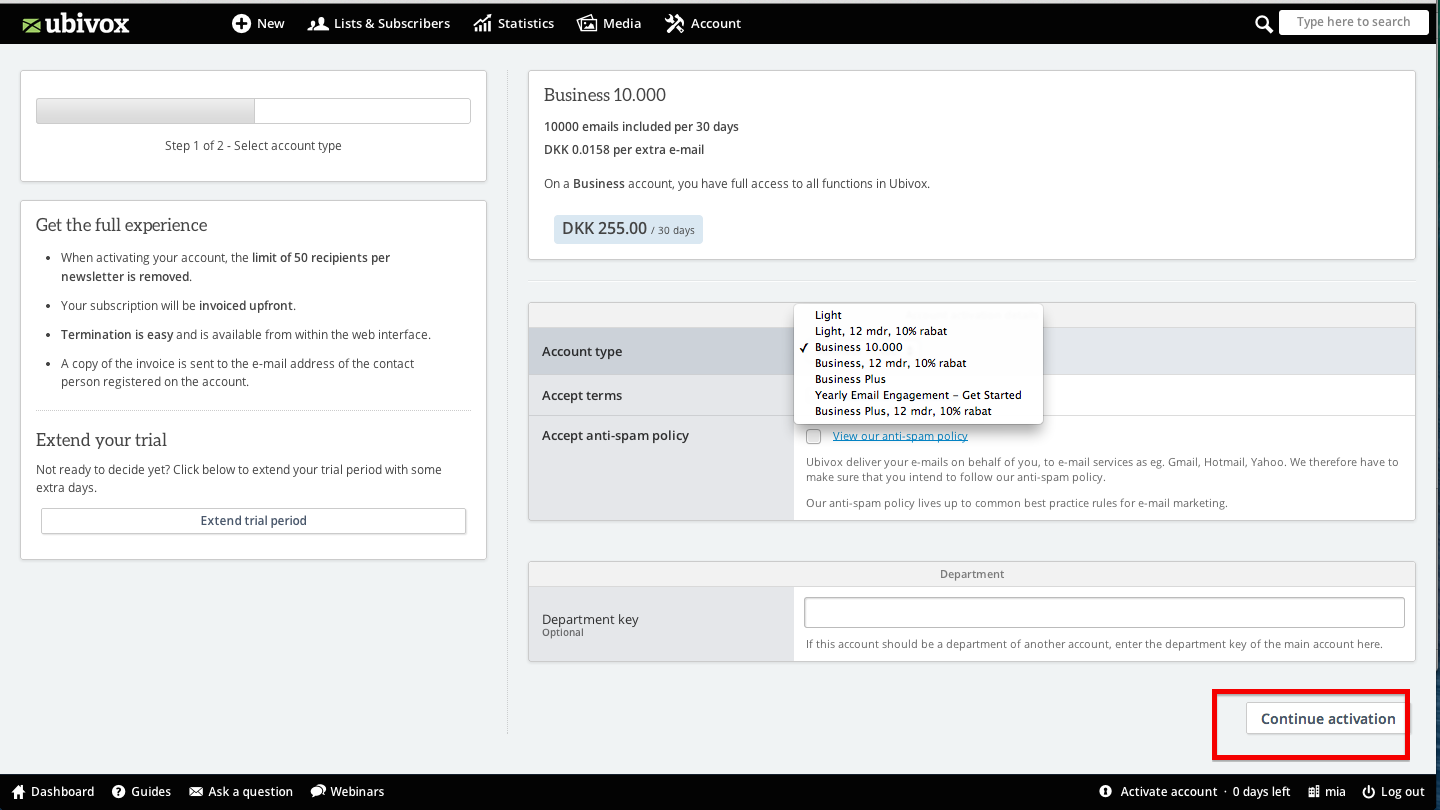The image size is (1440, 810).
Task: Click the Lists & Subscribers people icon
Action: tap(318, 23)
